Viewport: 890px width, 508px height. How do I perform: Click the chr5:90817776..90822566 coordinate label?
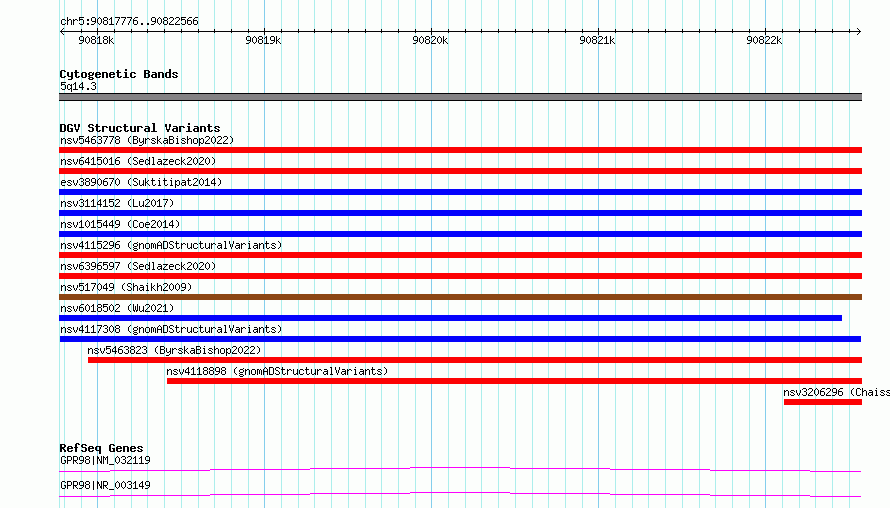click(129, 21)
